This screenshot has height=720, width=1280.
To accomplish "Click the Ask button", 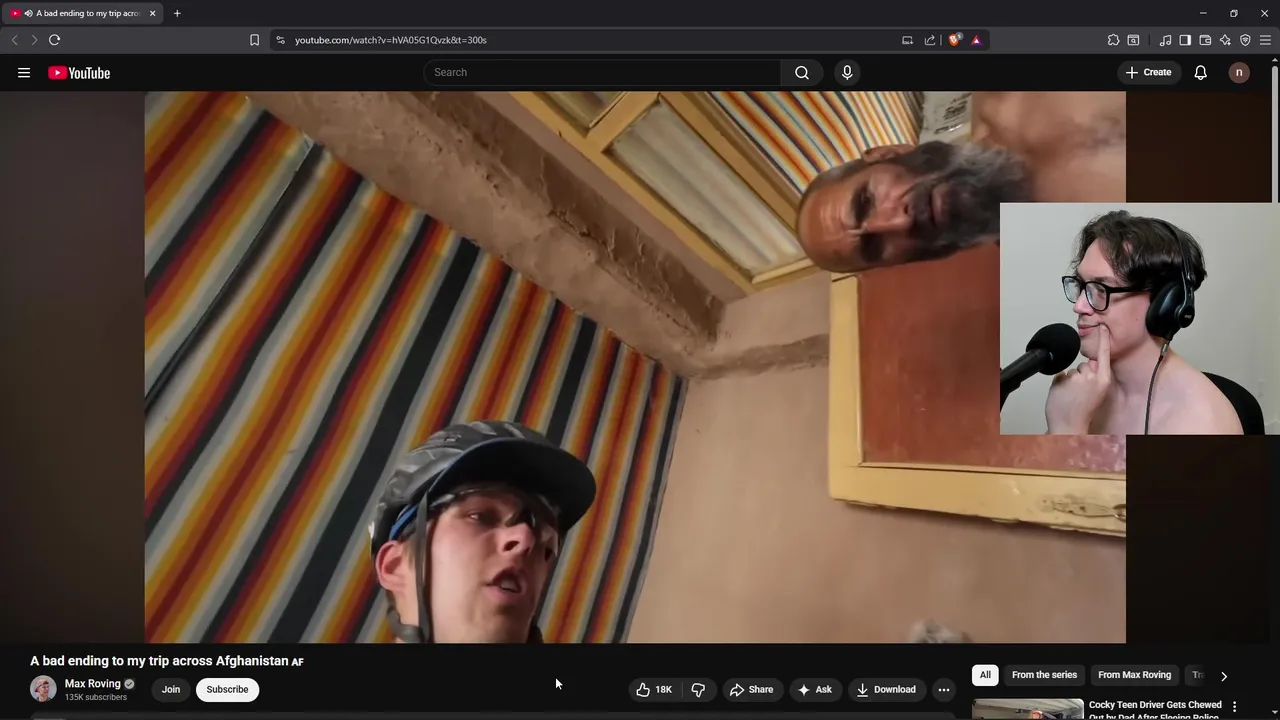I will coord(815,689).
